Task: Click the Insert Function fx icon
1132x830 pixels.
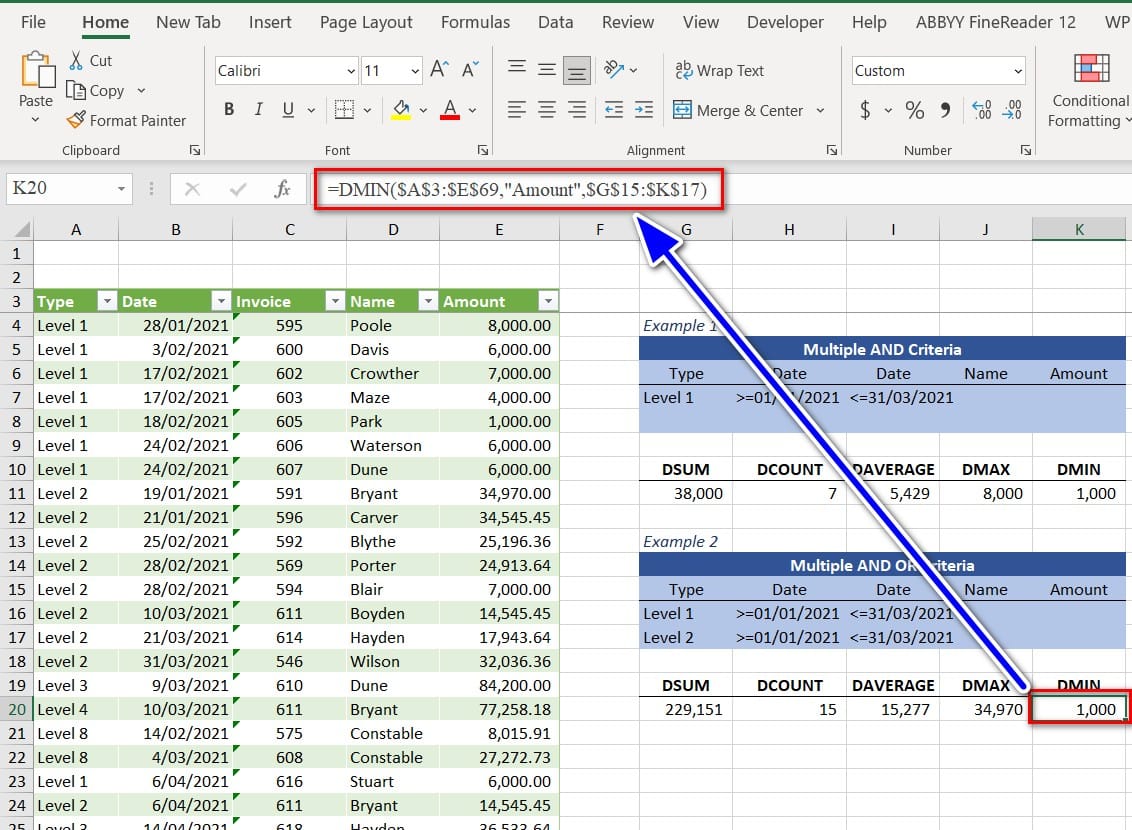Action: pyautogui.click(x=283, y=189)
